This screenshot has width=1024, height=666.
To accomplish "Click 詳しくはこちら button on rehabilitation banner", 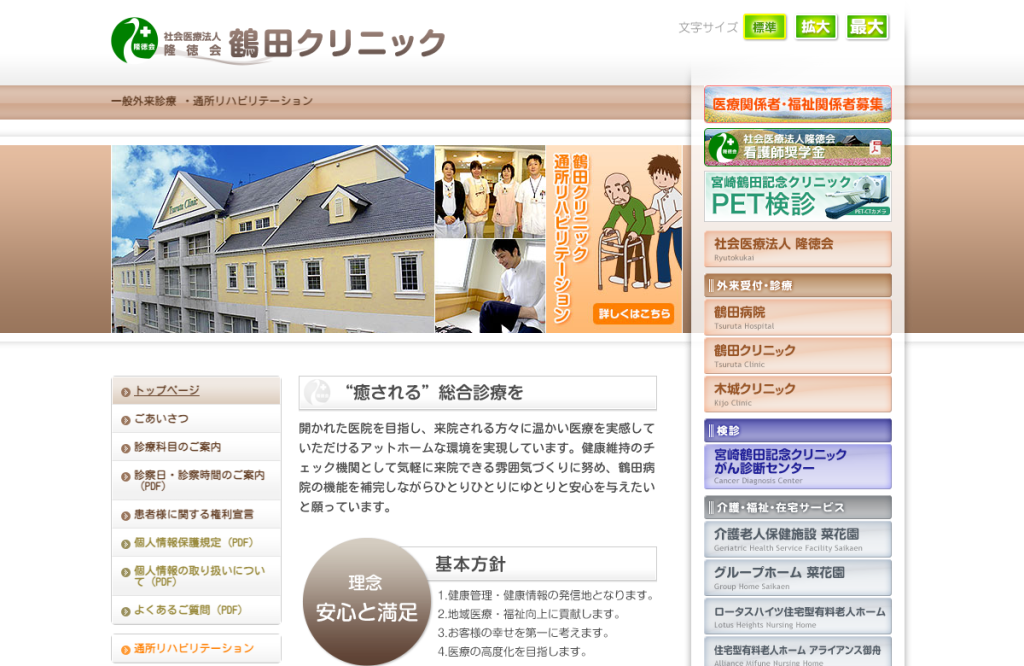I will (633, 313).
